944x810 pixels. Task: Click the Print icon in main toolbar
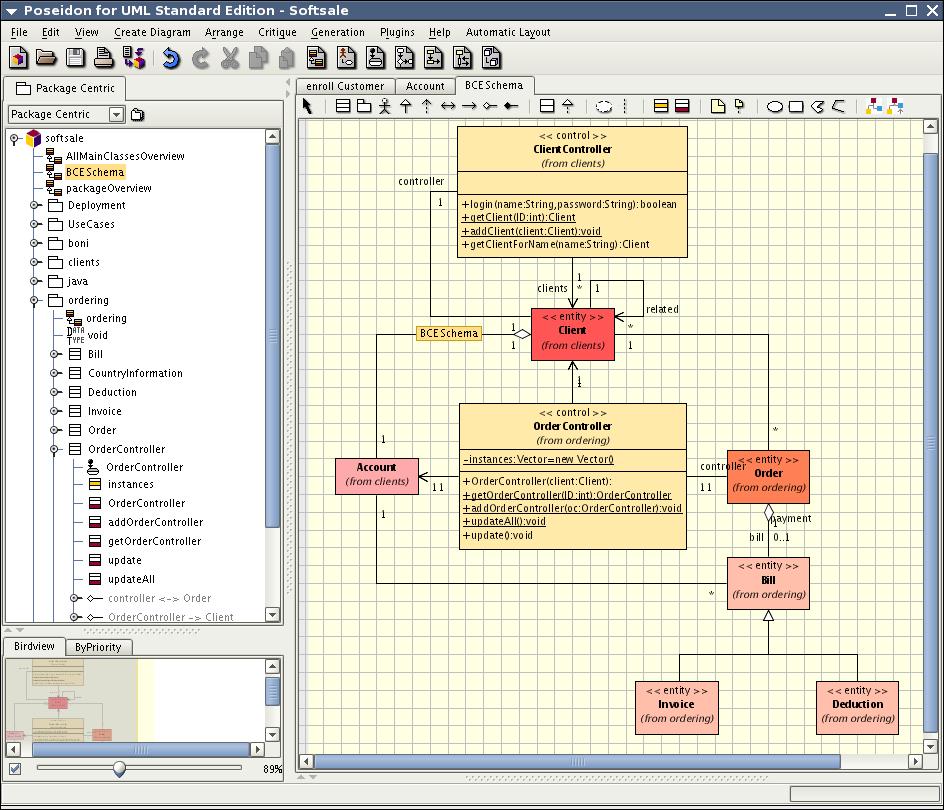point(105,58)
